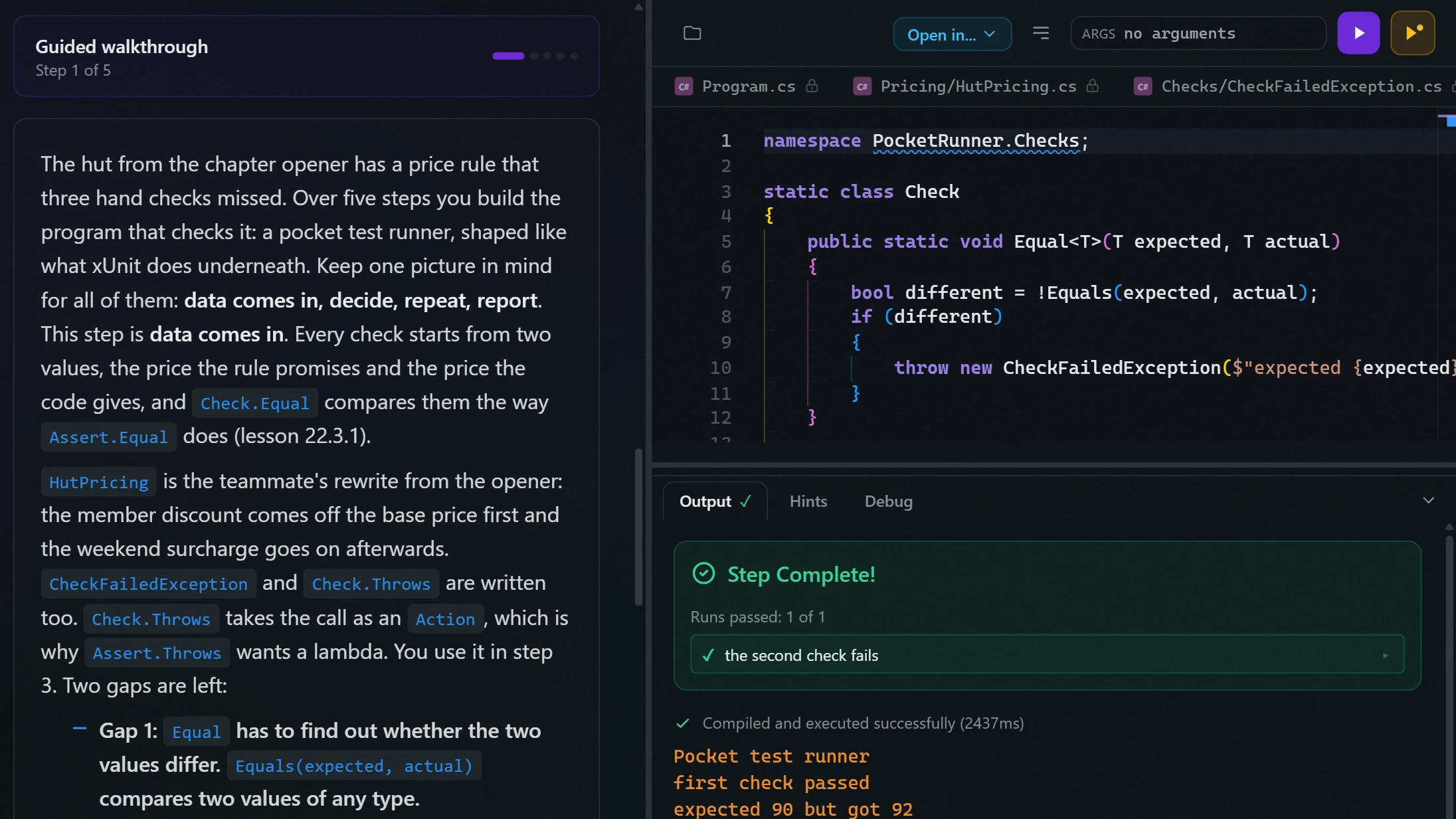
Task: Click the Check.Equal inline code
Action: 254,403
